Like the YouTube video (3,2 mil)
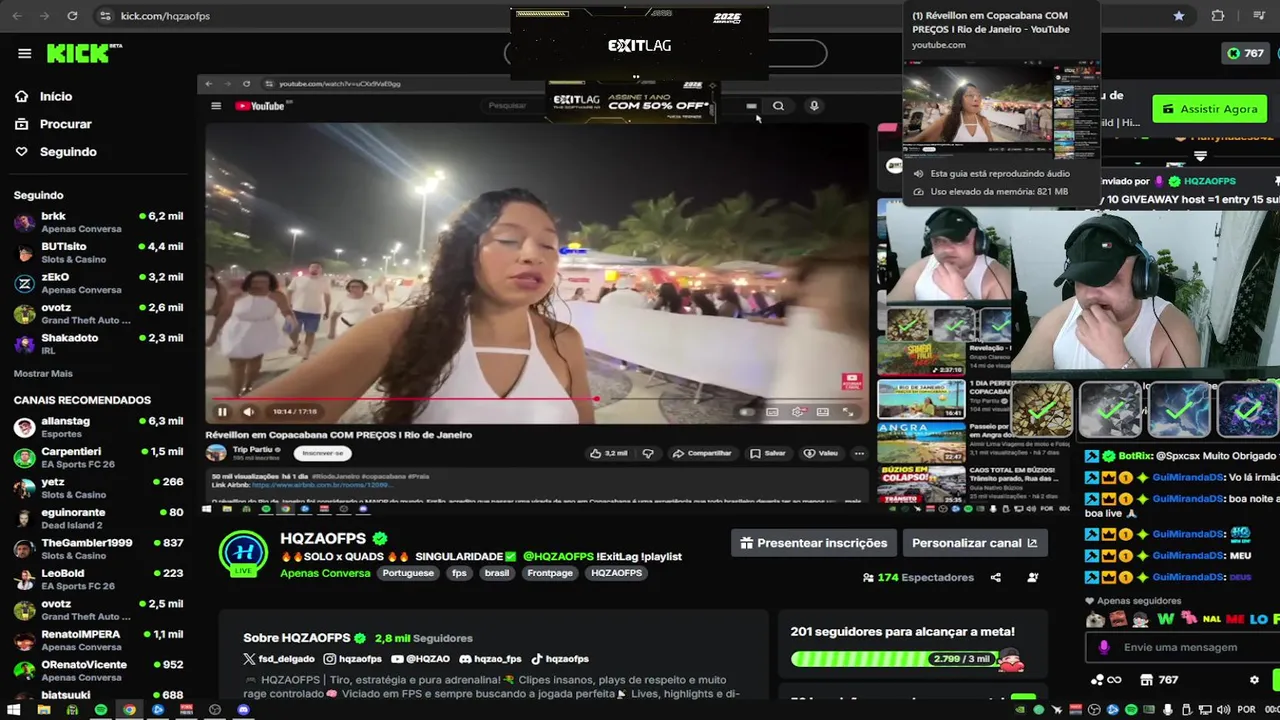This screenshot has height=720, width=1280. 608,453
